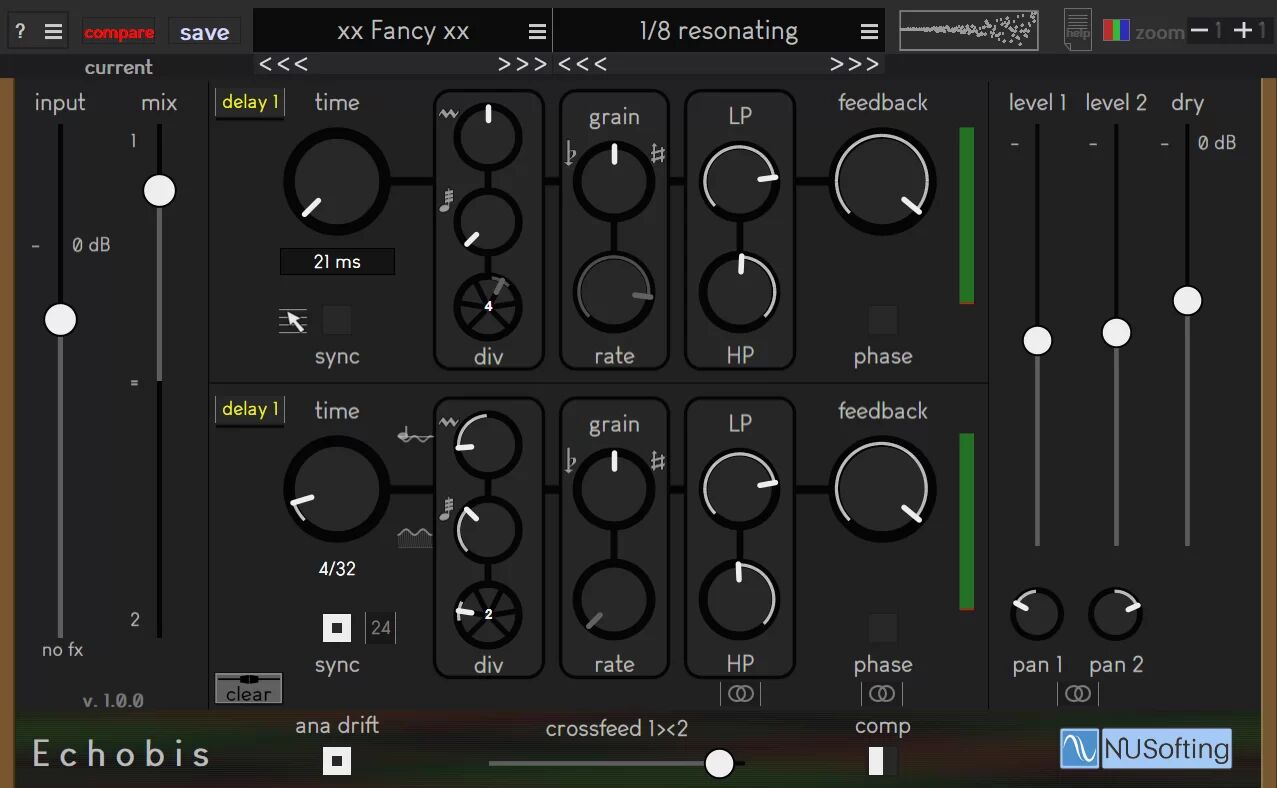Toggle the ana drift switch
This screenshot has width=1277, height=788.
tap(337, 761)
